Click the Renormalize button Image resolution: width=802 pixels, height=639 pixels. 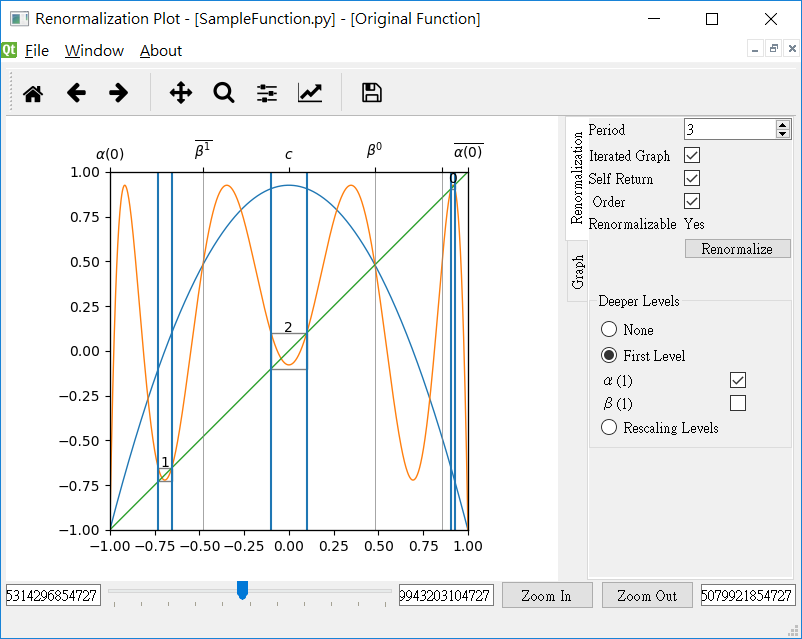(738, 249)
